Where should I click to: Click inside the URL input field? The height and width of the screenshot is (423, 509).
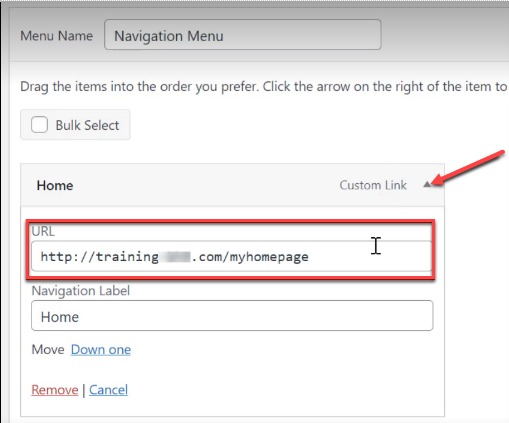click(232, 256)
